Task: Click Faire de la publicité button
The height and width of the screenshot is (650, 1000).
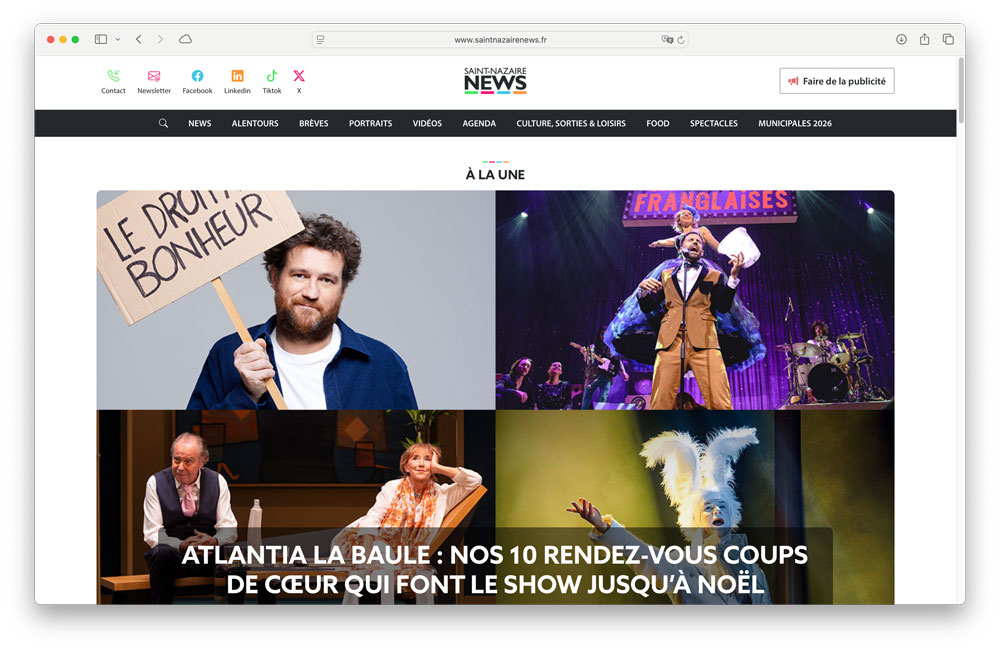Action: click(x=836, y=81)
